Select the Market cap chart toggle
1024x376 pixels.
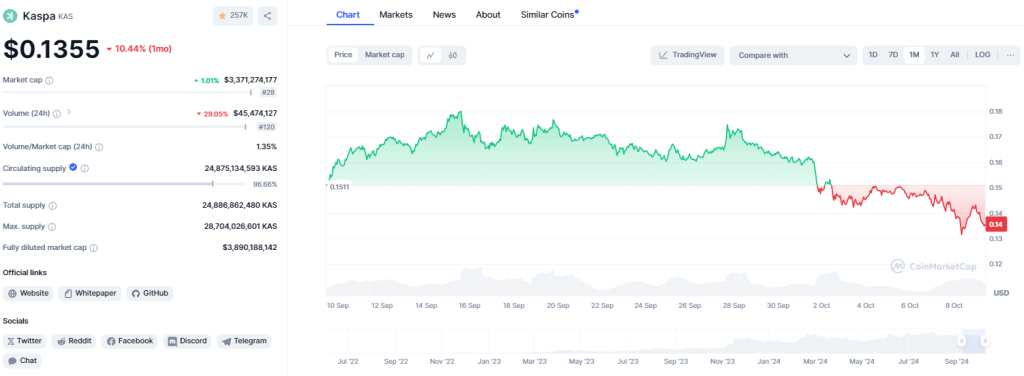[x=385, y=55]
